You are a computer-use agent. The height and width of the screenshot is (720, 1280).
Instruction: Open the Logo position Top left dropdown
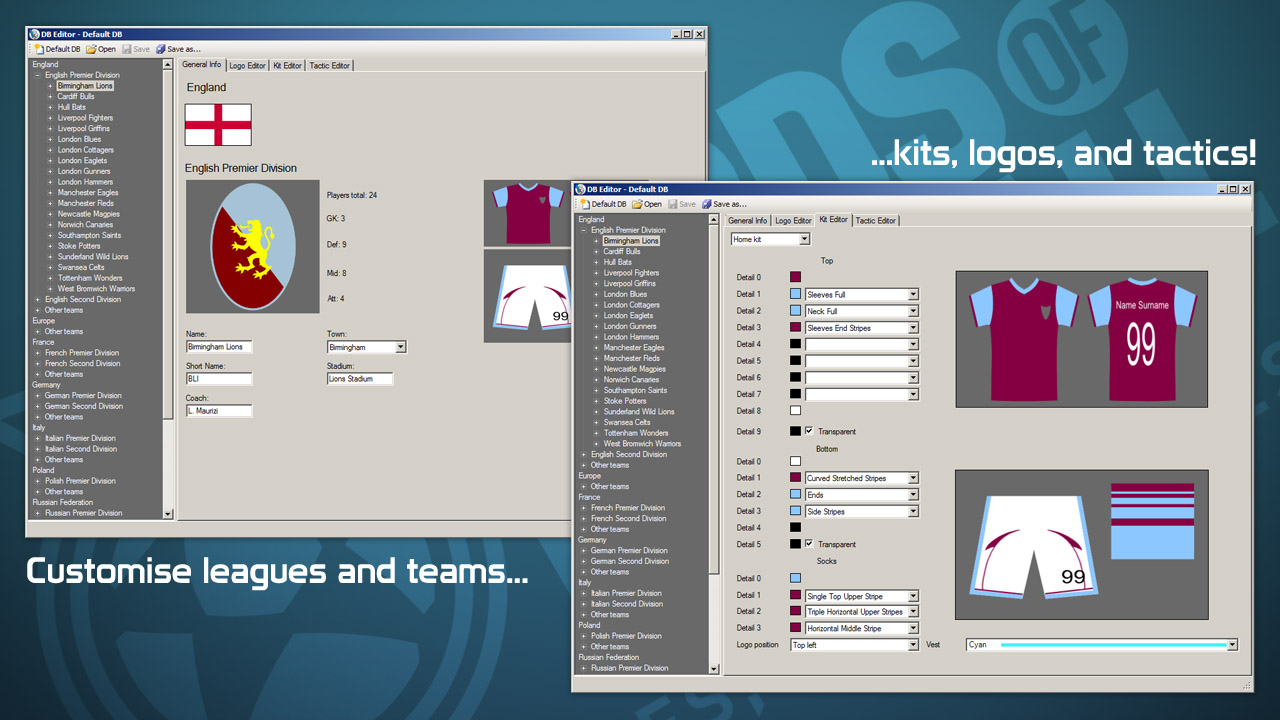pos(913,645)
